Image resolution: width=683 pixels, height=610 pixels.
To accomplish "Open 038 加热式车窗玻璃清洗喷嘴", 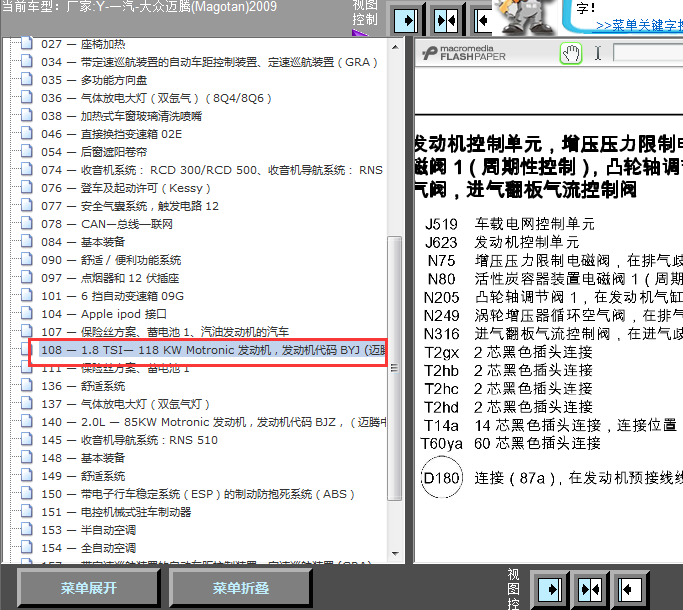I will [x=122, y=116].
